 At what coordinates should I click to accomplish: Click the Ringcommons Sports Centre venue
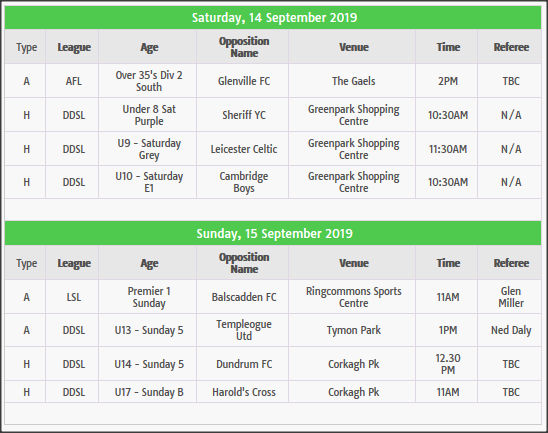click(353, 297)
